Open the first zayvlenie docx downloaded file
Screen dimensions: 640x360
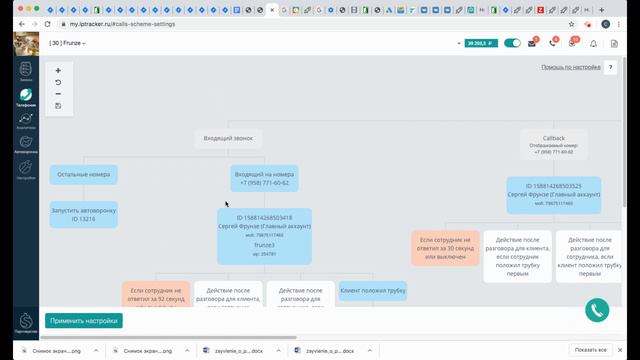[x=233, y=351]
